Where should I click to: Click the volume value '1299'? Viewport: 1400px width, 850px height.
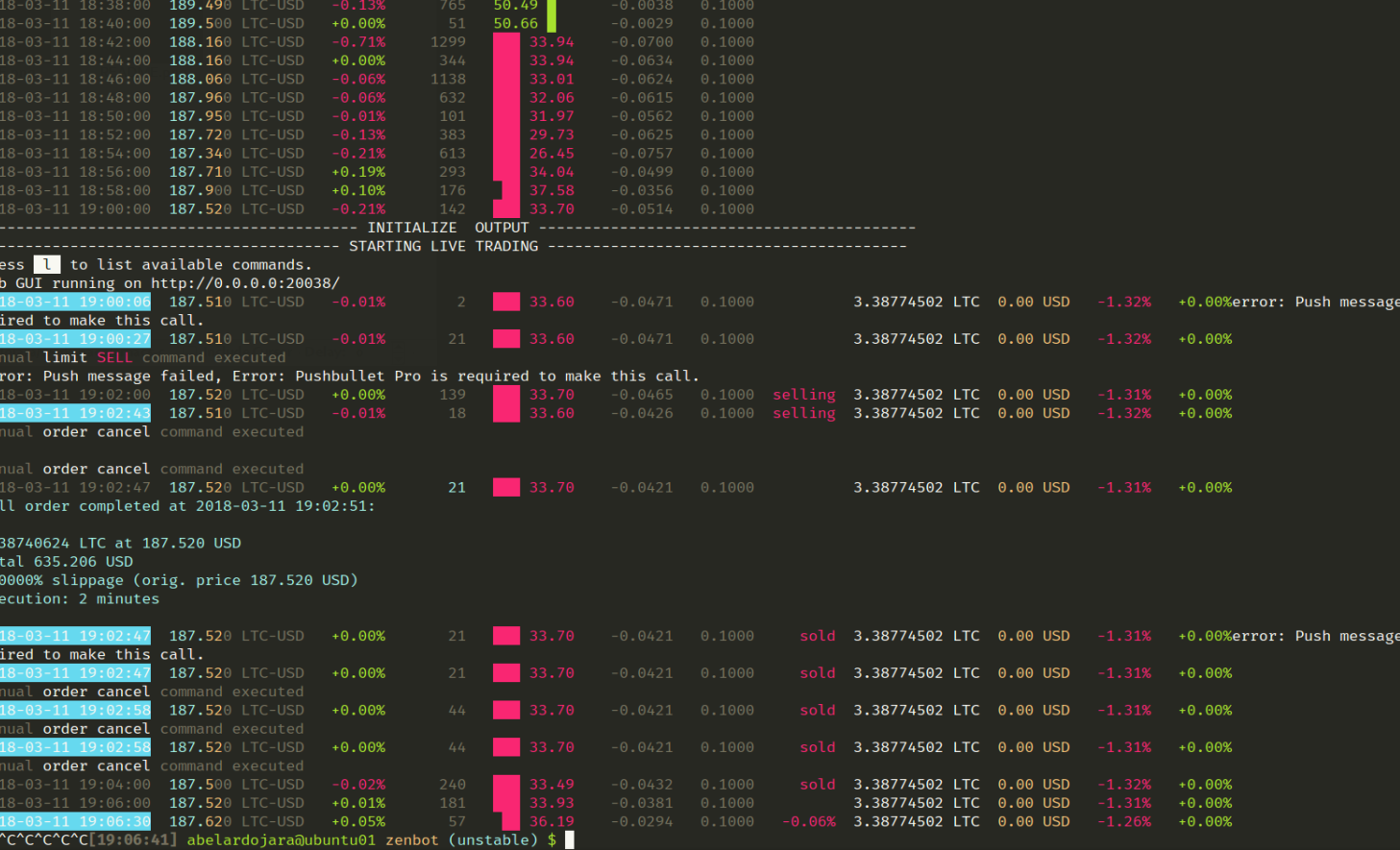448,42
